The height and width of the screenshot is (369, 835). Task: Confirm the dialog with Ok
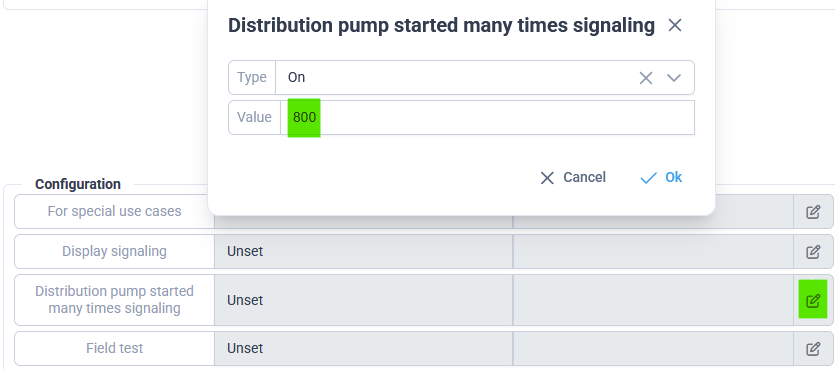pos(661,177)
